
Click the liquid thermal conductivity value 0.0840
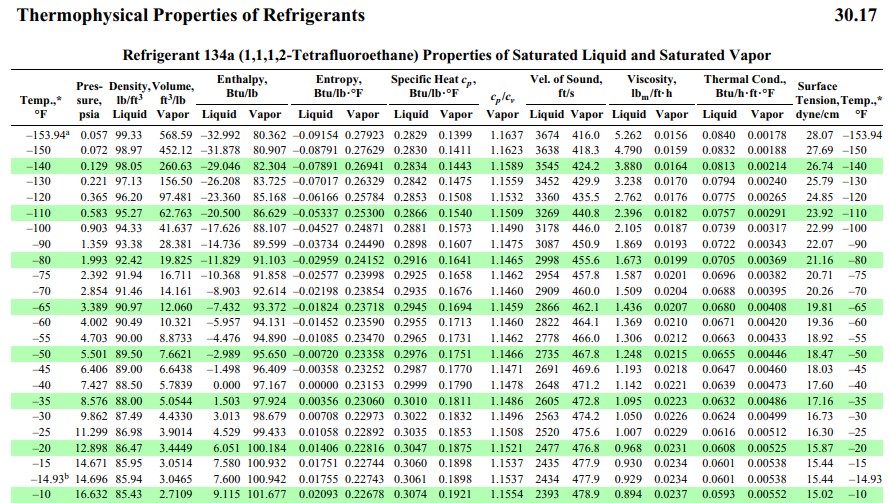(x=718, y=135)
